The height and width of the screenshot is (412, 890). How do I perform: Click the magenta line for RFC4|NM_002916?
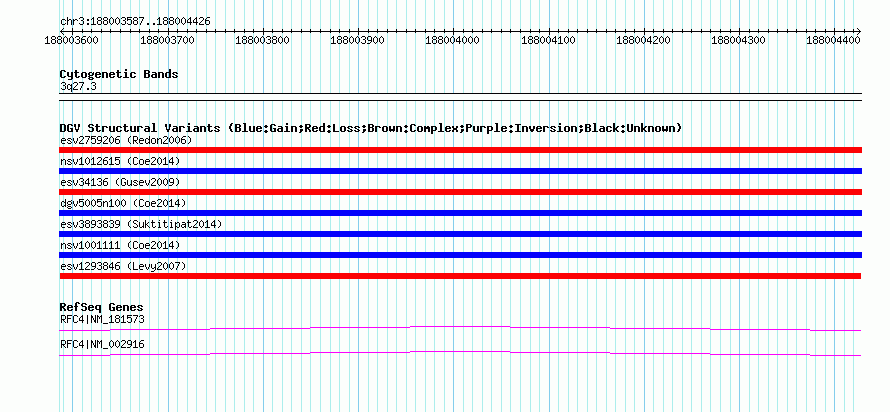point(460,352)
